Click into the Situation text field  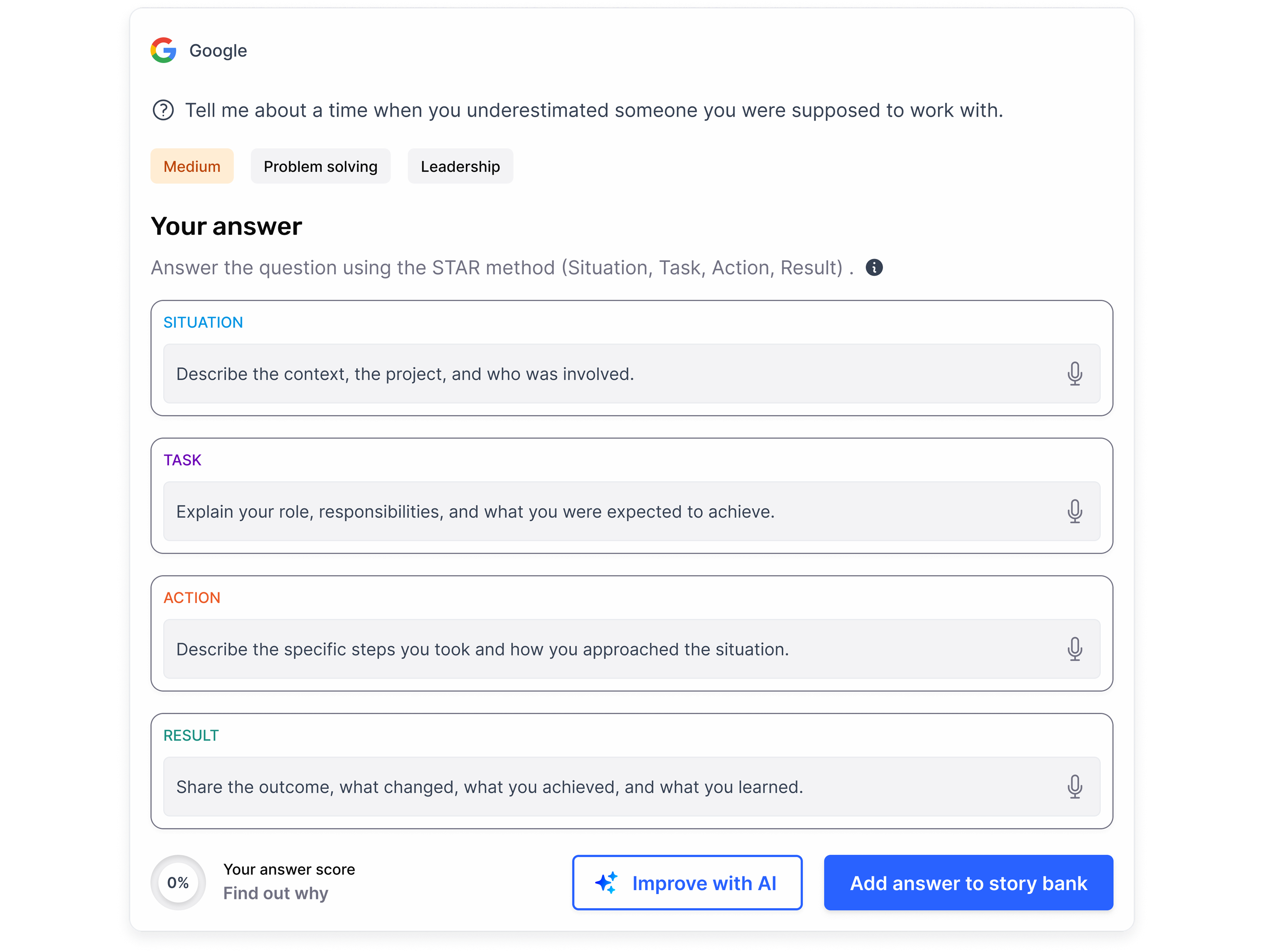(631, 374)
